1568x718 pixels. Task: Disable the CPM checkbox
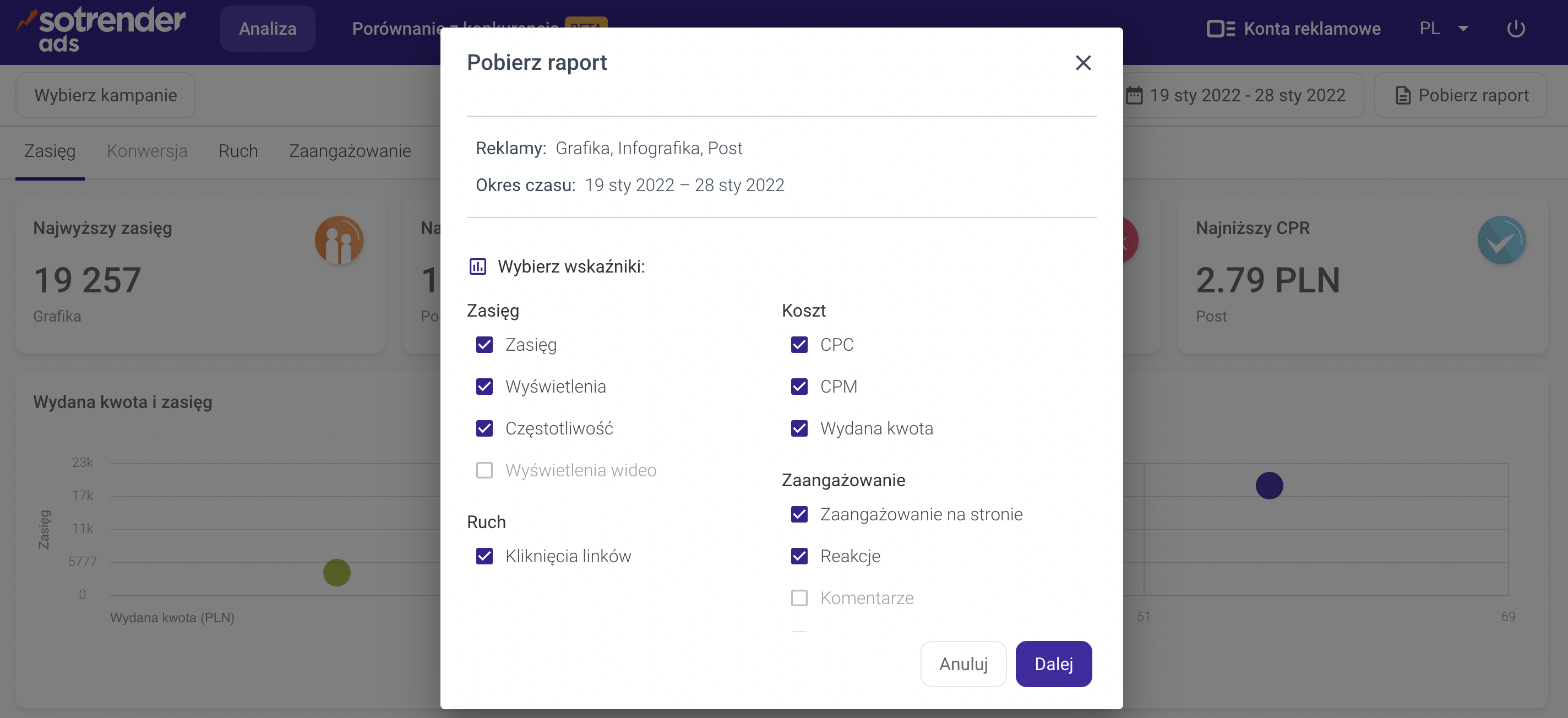pos(799,387)
